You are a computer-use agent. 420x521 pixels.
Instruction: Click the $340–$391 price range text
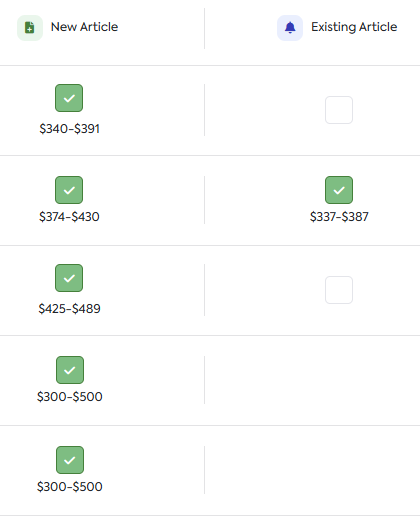click(69, 129)
